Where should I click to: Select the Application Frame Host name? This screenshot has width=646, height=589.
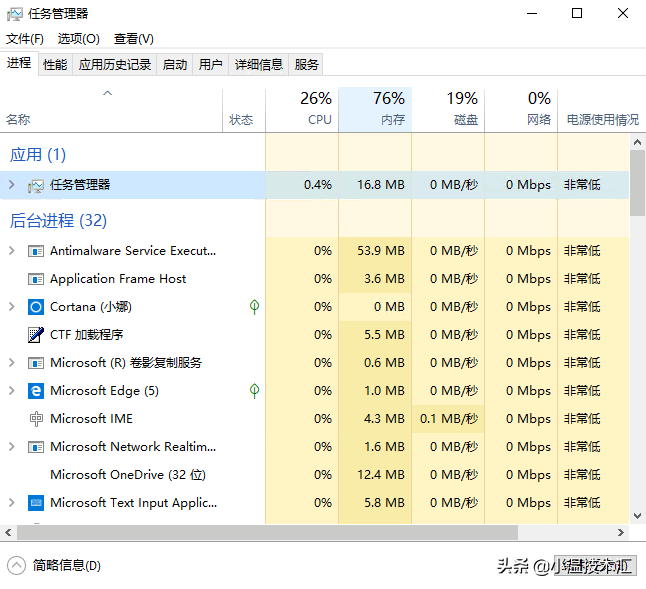coord(118,279)
